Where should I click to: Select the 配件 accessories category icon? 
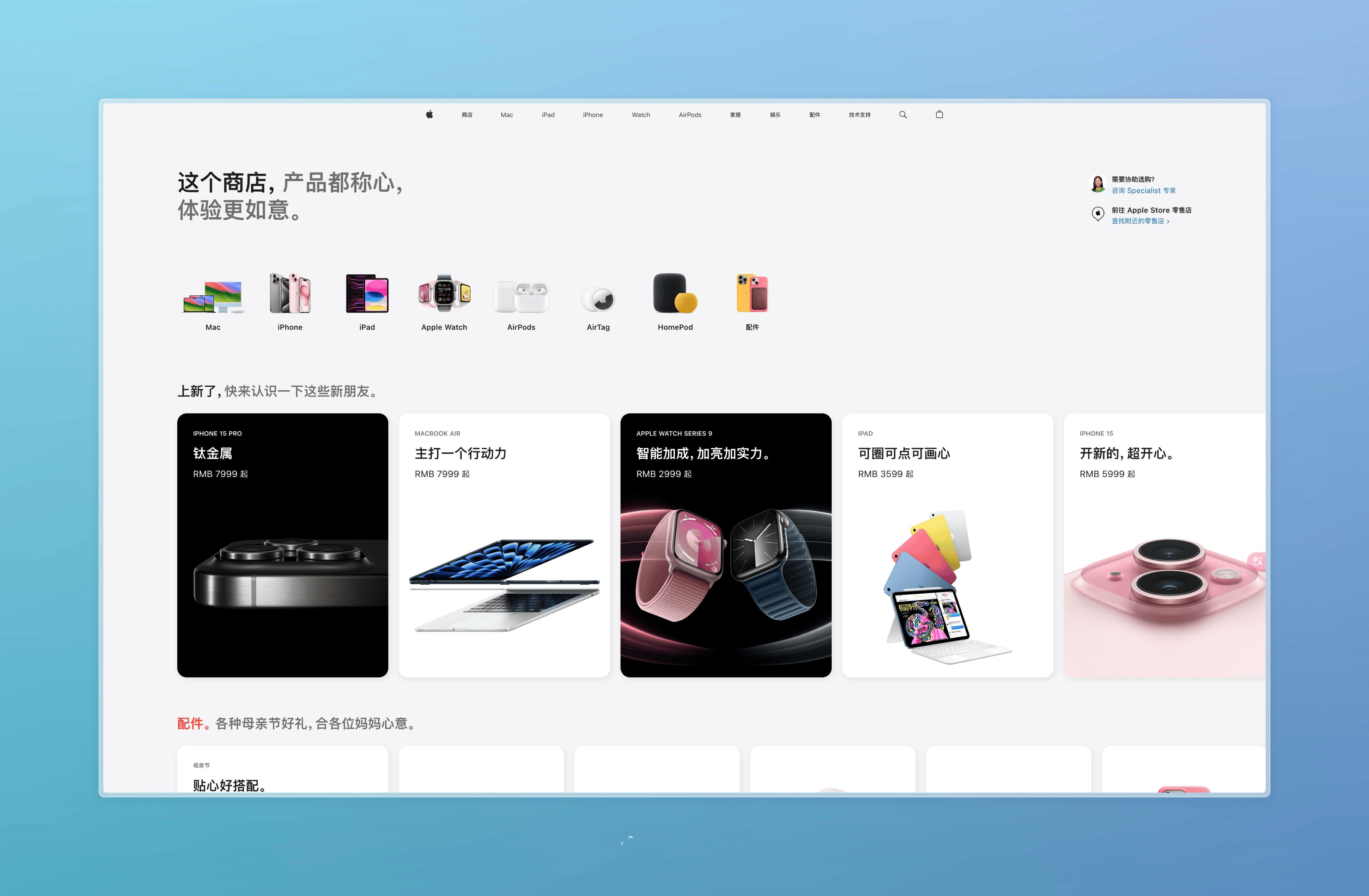click(752, 293)
